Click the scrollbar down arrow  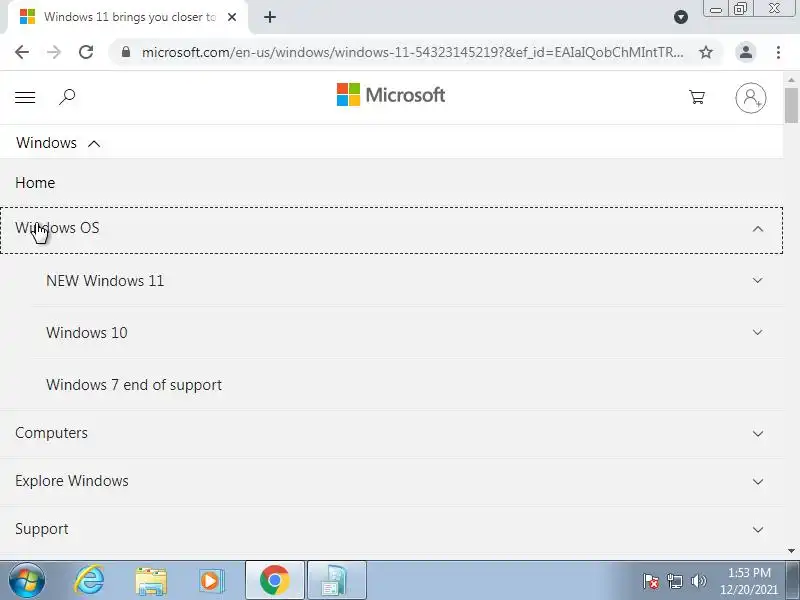pos(791,551)
